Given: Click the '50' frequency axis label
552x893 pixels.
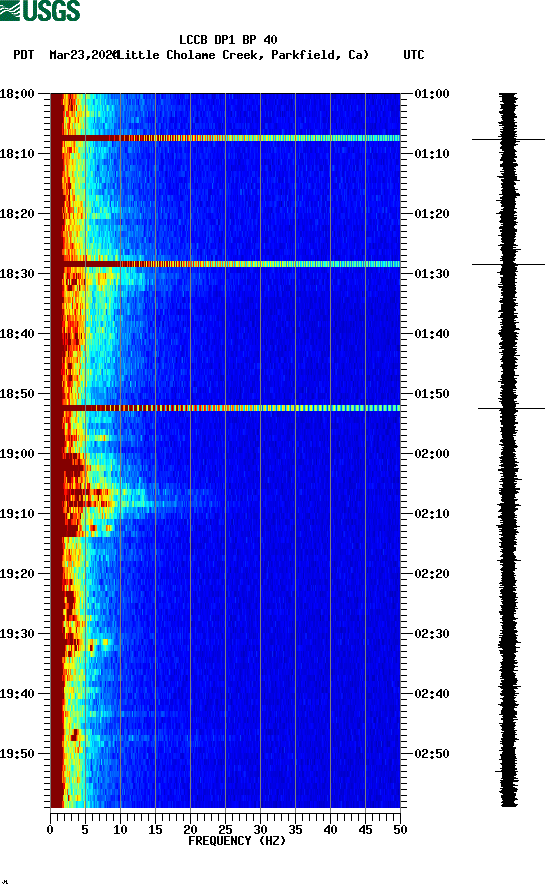Looking at the screenshot, I should (400, 830).
